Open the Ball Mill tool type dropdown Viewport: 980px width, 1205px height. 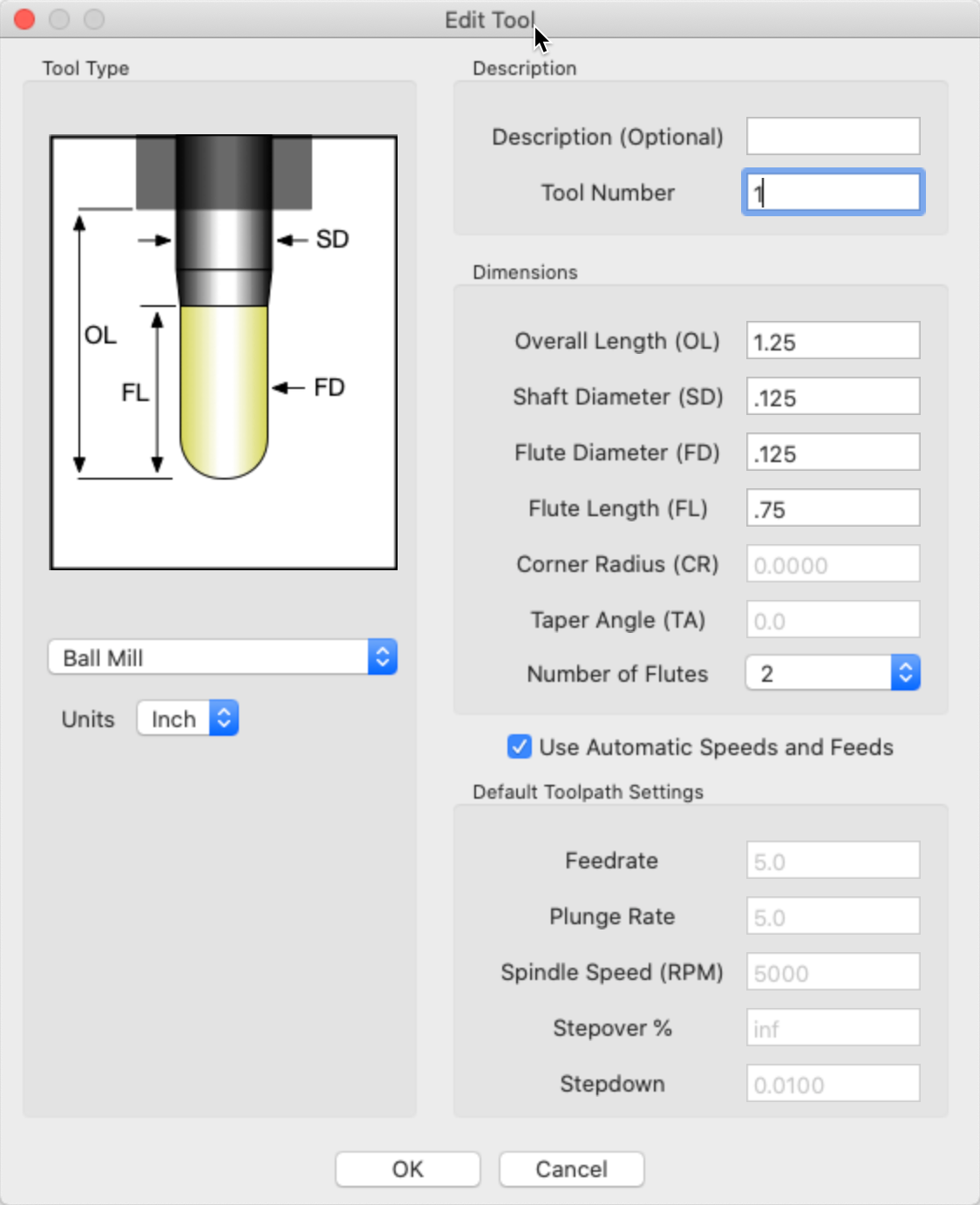[x=222, y=657]
